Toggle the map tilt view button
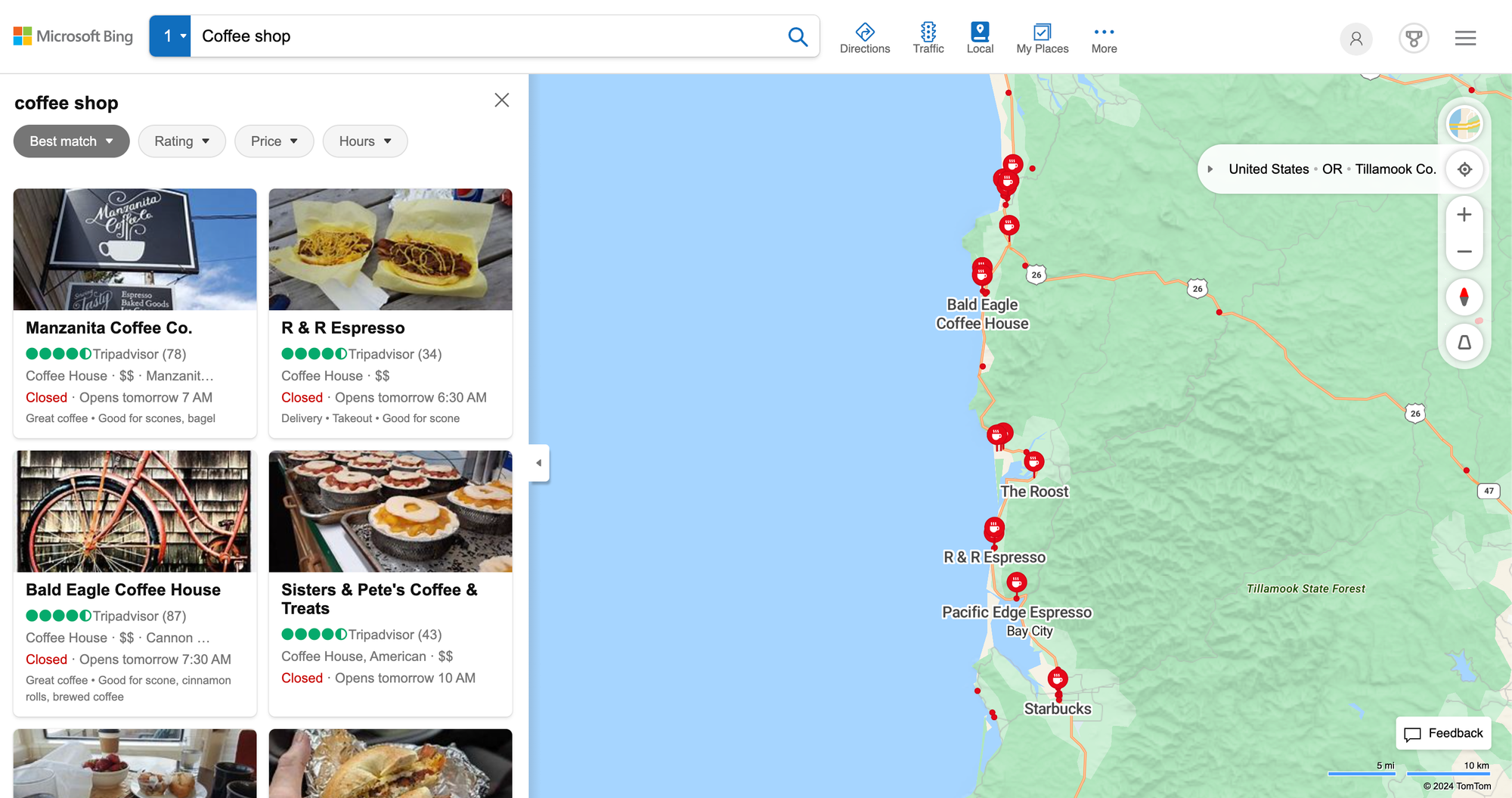The image size is (1512, 798). [1464, 343]
